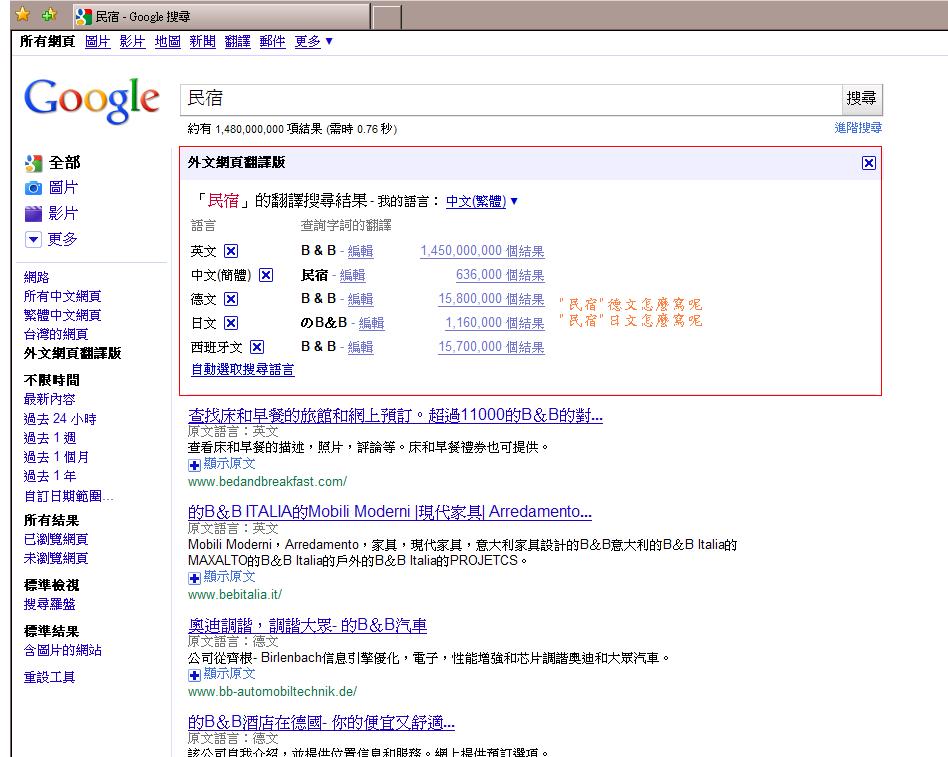Select 全部 text in left sidebar
948x757 pixels.
pyautogui.click(x=65, y=163)
